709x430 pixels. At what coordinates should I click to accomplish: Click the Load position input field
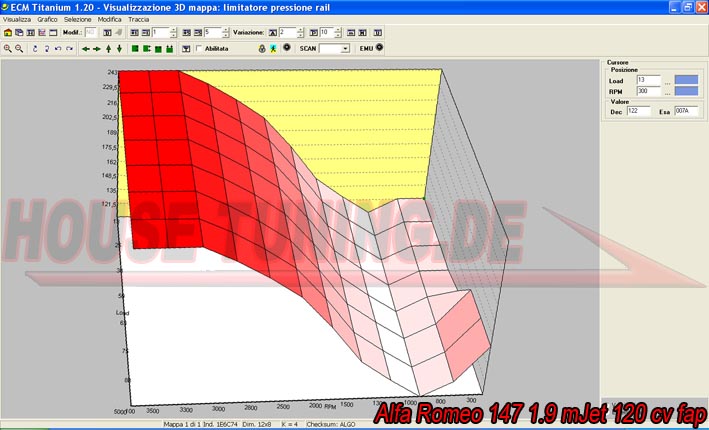tap(648, 79)
